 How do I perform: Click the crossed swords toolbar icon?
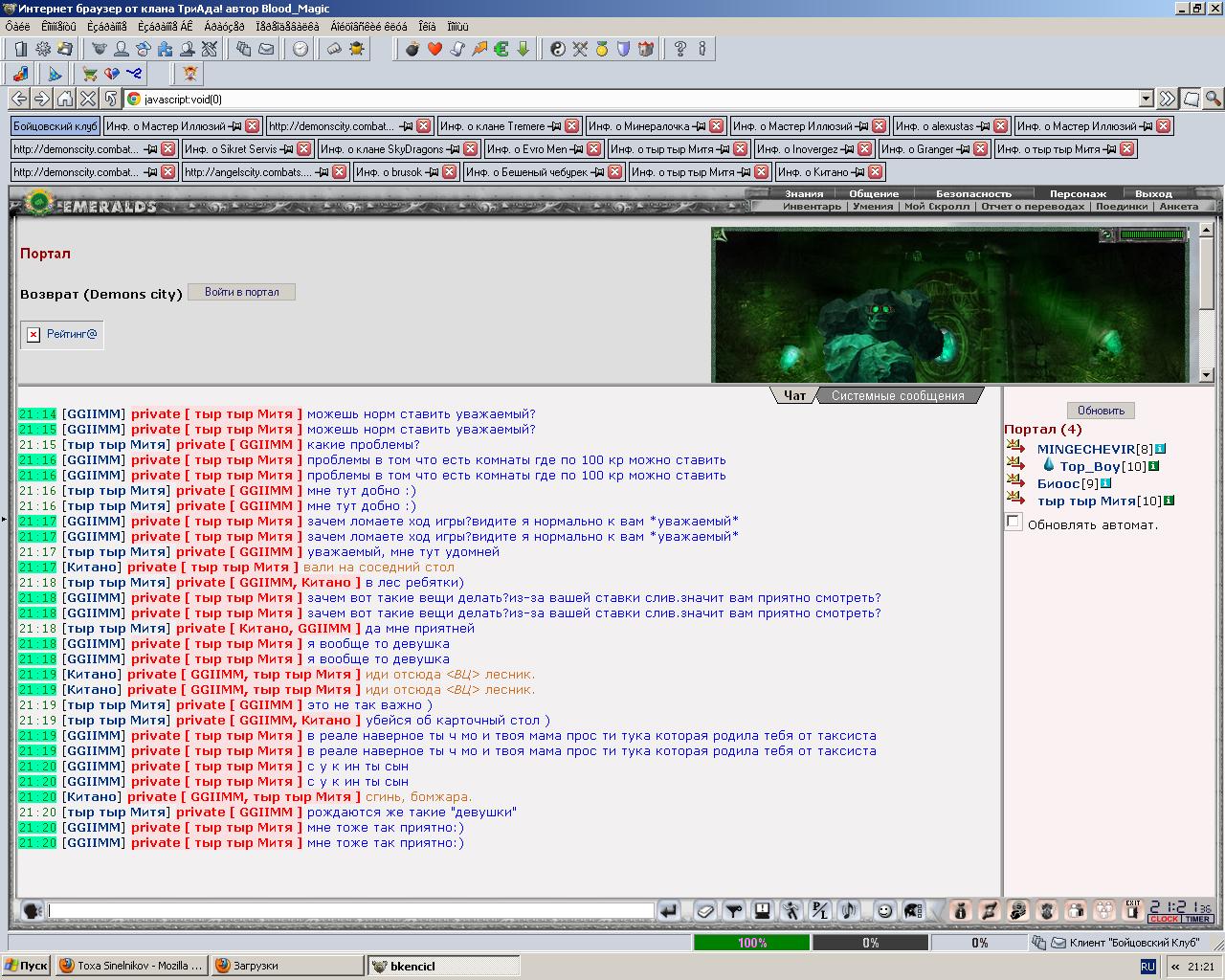pos(580,49)
